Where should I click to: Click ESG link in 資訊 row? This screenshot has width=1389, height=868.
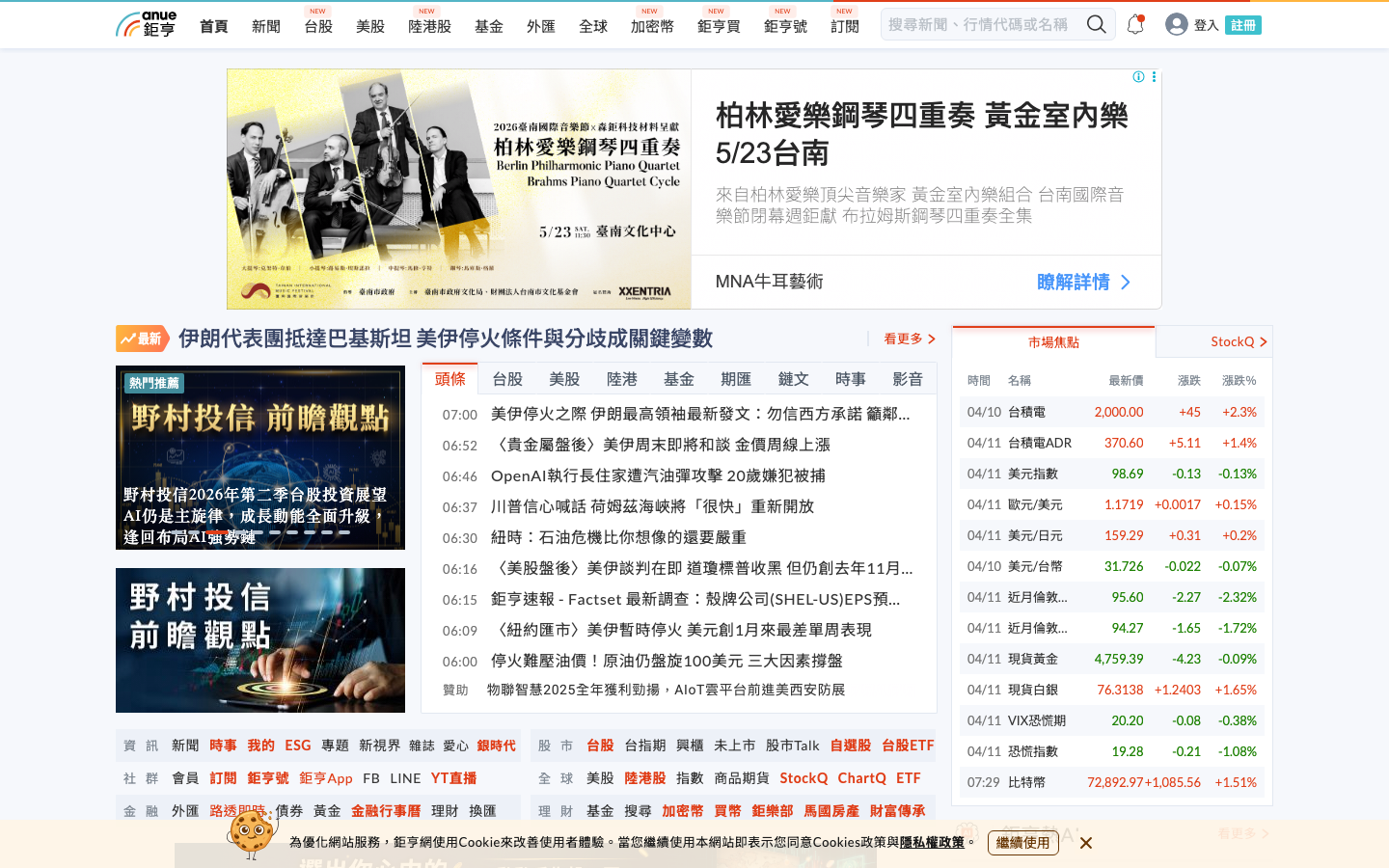[298, 746]
